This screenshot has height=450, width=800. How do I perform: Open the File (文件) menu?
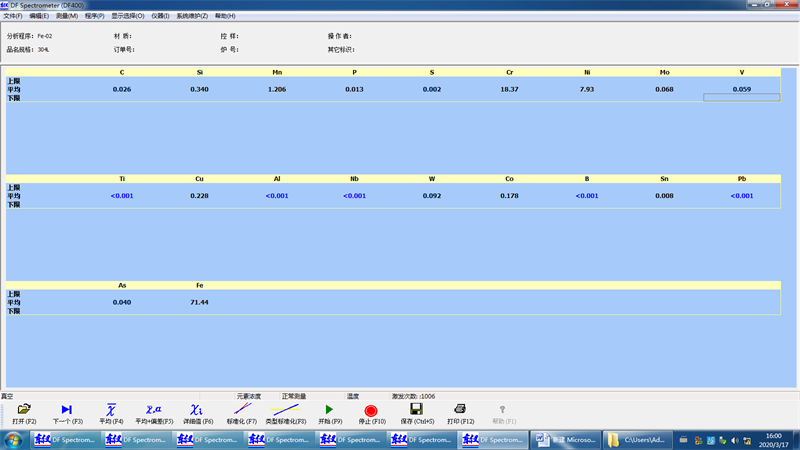pyautogui.click(x=13, y=16)
